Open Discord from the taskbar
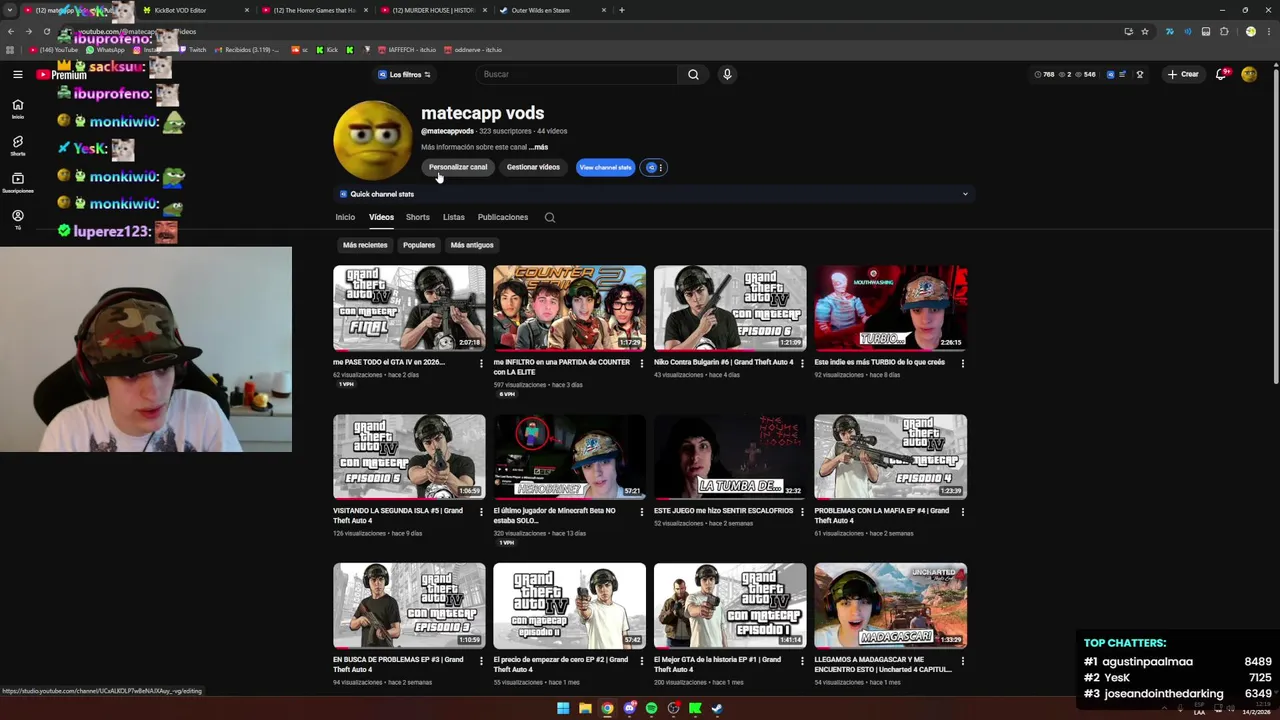This screenshot has width=1280, height=720. pos(629,708)
